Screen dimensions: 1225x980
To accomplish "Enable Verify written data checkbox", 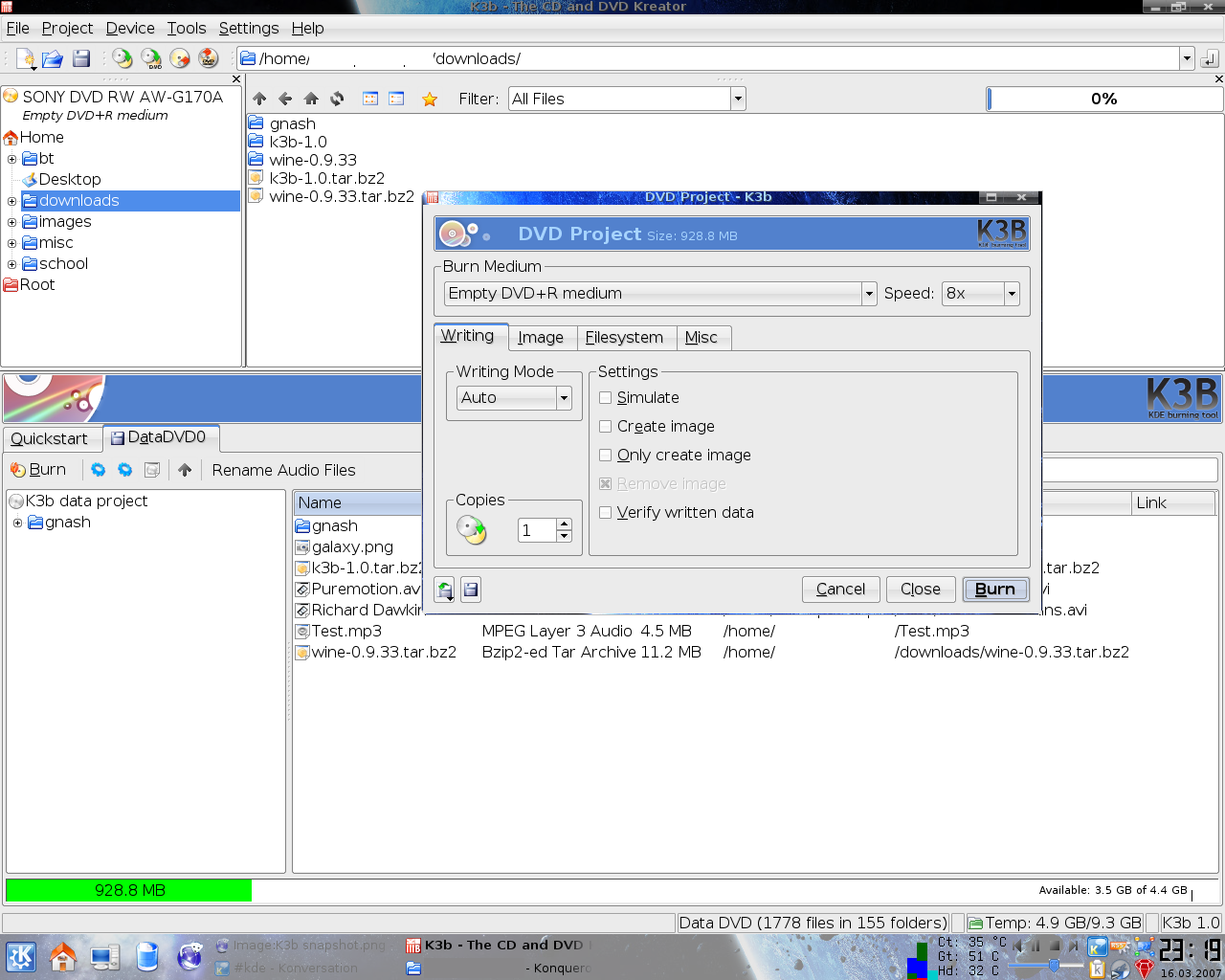I will click(x=605, y=513).
